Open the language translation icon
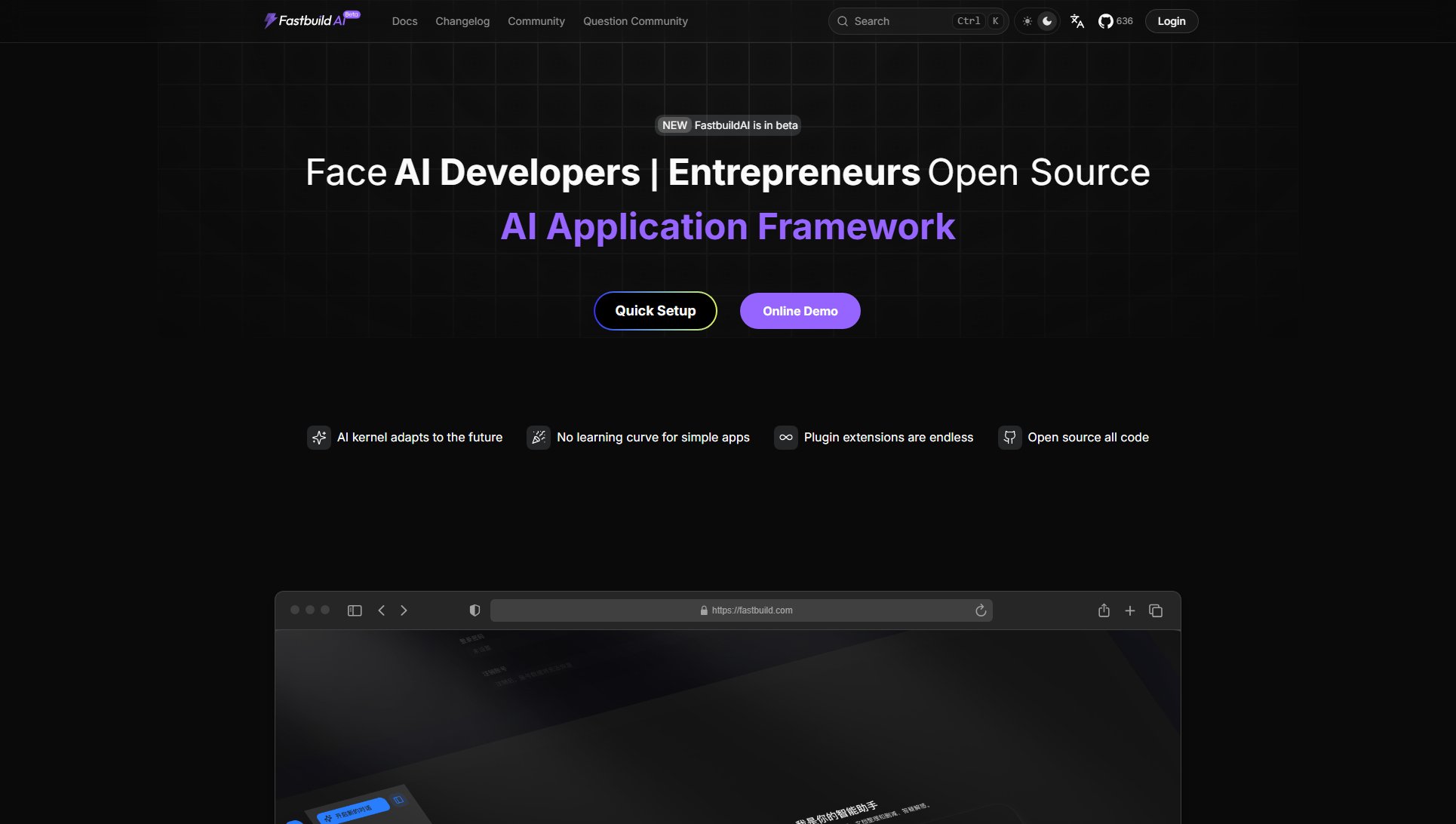This screenshot has width=1456, height=824. click(x=1077, y=21)
